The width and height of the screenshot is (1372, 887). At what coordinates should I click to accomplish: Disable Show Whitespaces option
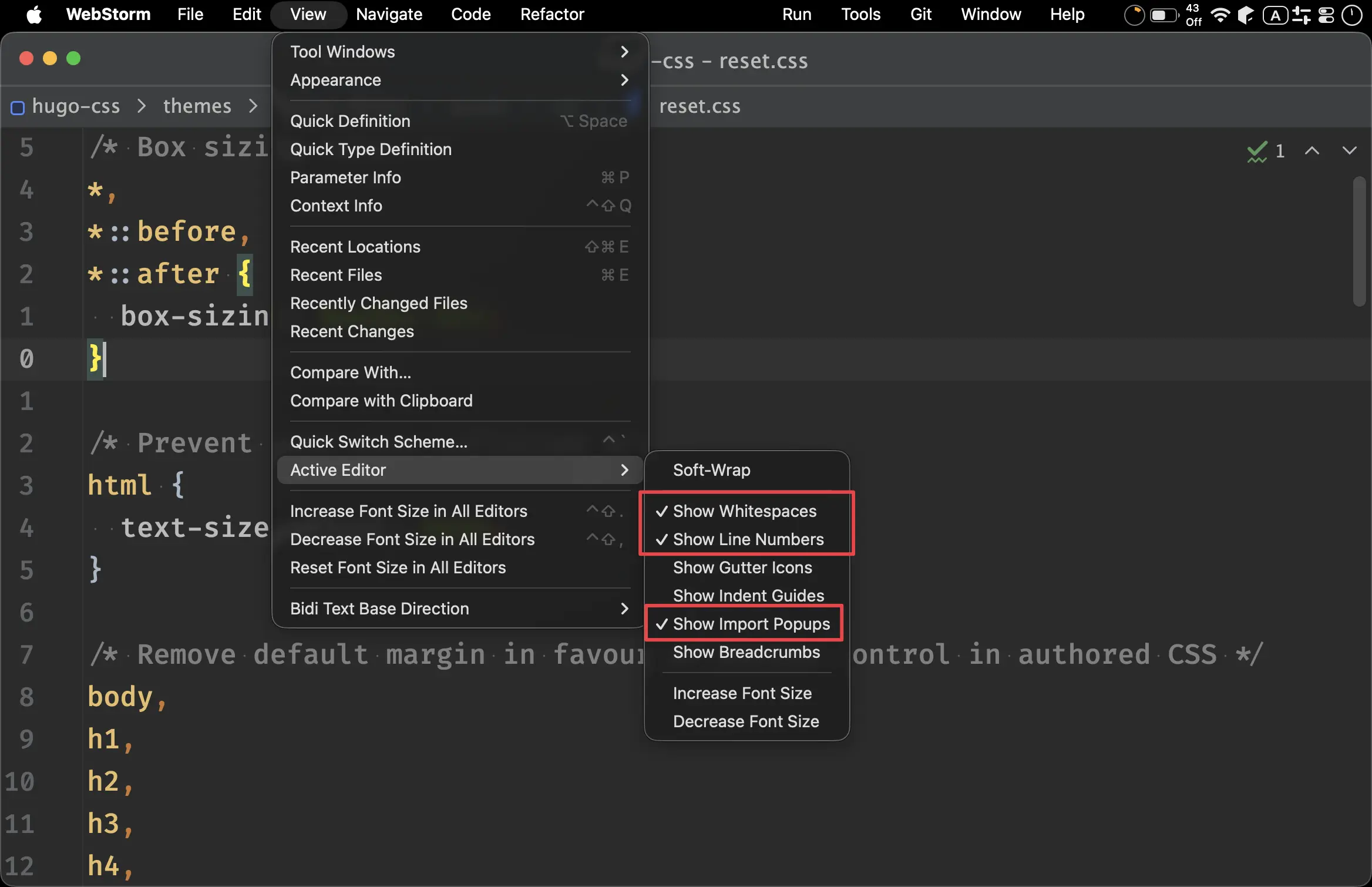click(744, 511)
